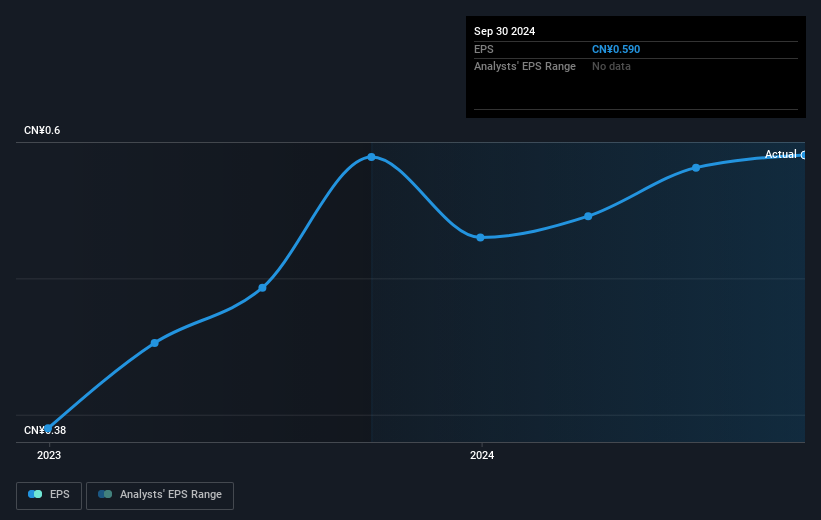
Task: Click the 2023 x-axis label
Action: pyautogui.click(x=49, y=455)
